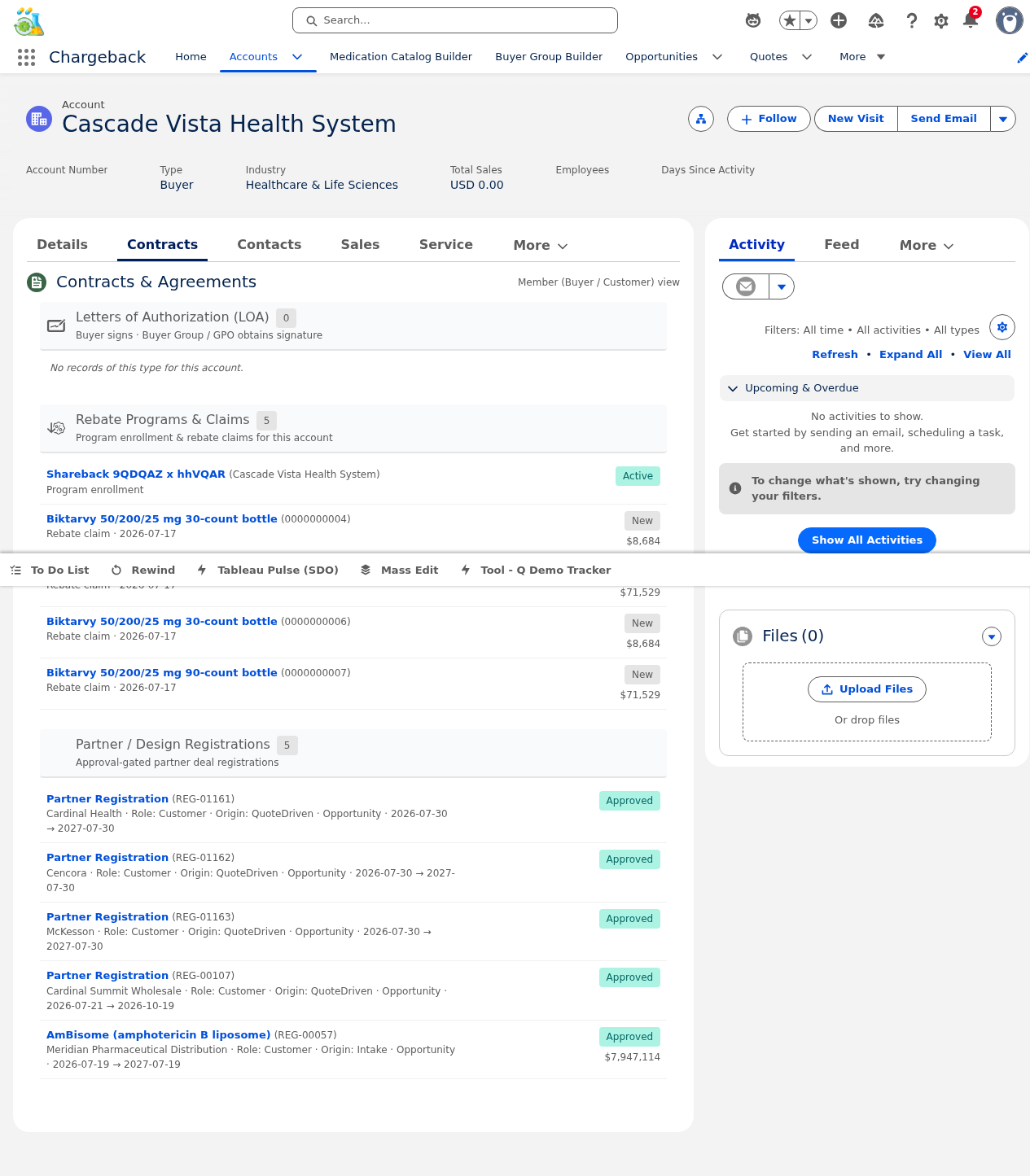
Task: Open Rewind in the utility bar
Action: (143, 571)
